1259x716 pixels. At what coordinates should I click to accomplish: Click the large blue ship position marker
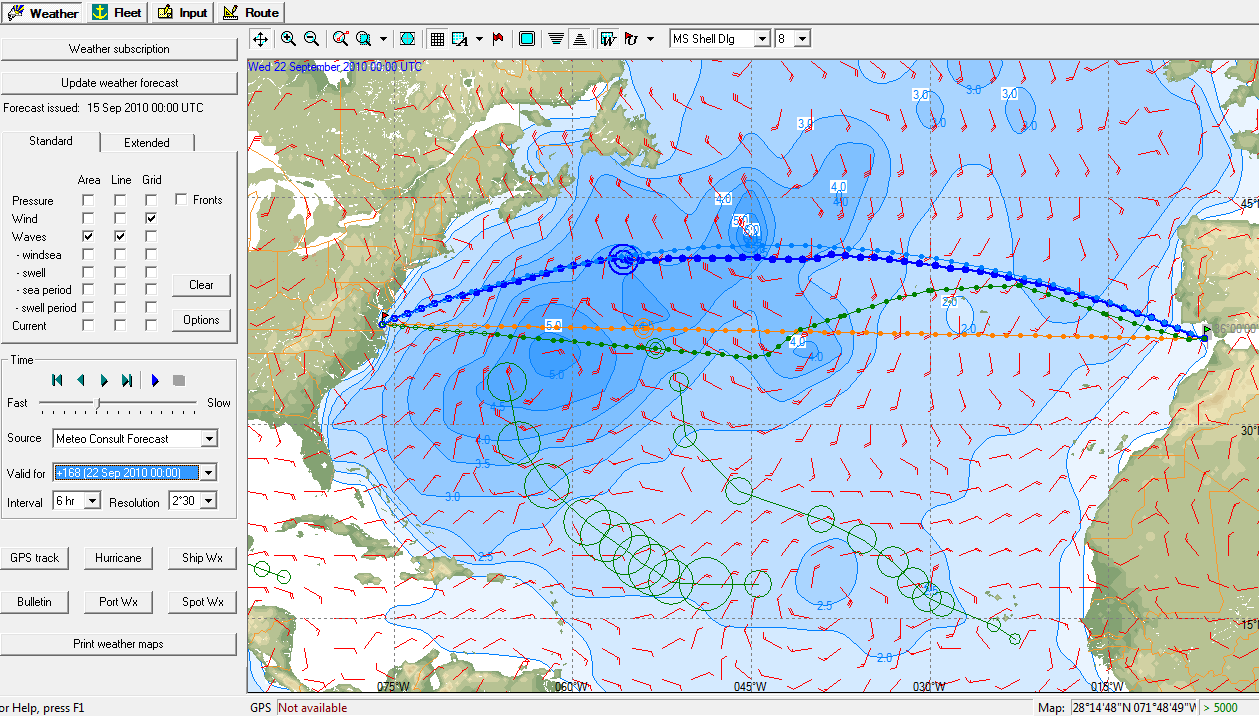[x=623, y=260]
